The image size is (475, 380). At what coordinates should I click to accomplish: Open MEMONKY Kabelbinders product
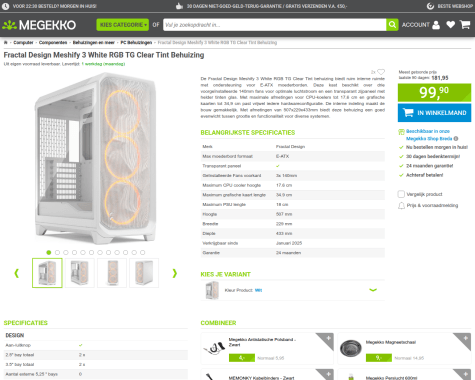[262, 378]
